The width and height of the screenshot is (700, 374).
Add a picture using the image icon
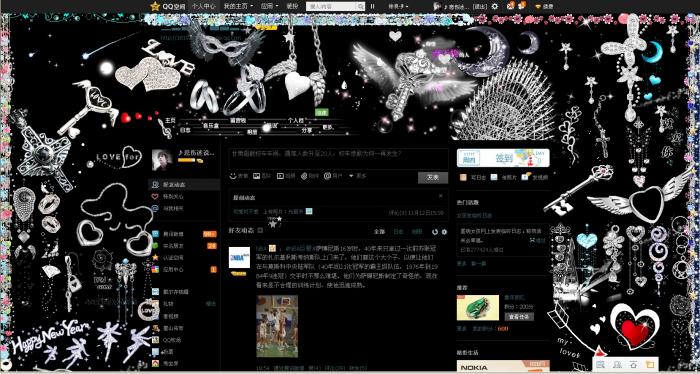[257, 176]
